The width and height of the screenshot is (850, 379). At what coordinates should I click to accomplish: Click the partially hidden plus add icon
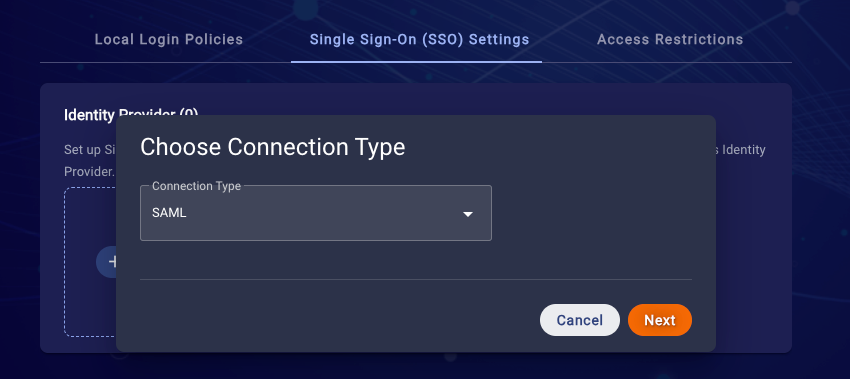point(106,262)
